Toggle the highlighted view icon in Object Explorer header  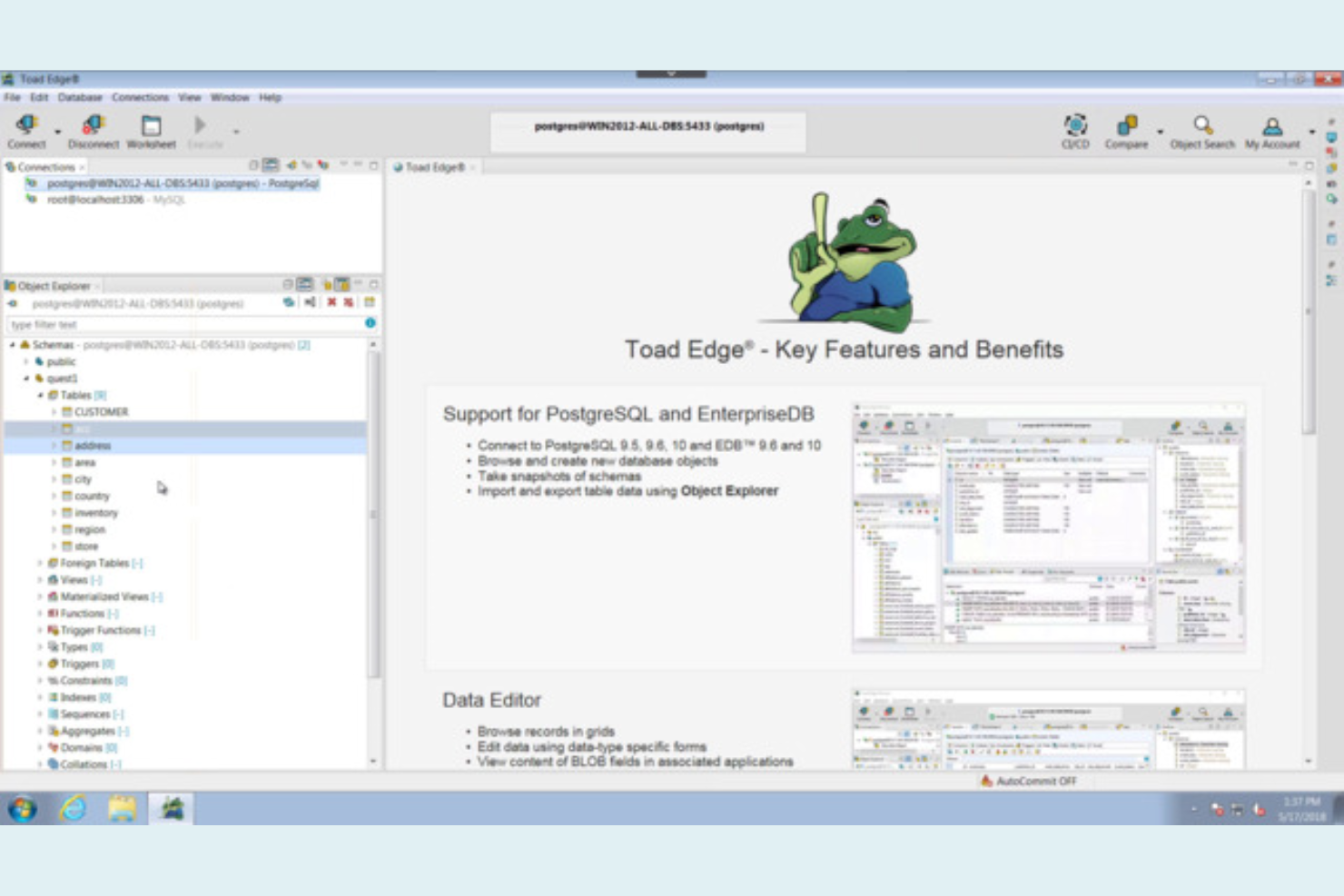pyautogui.click(x=342, y=284)
